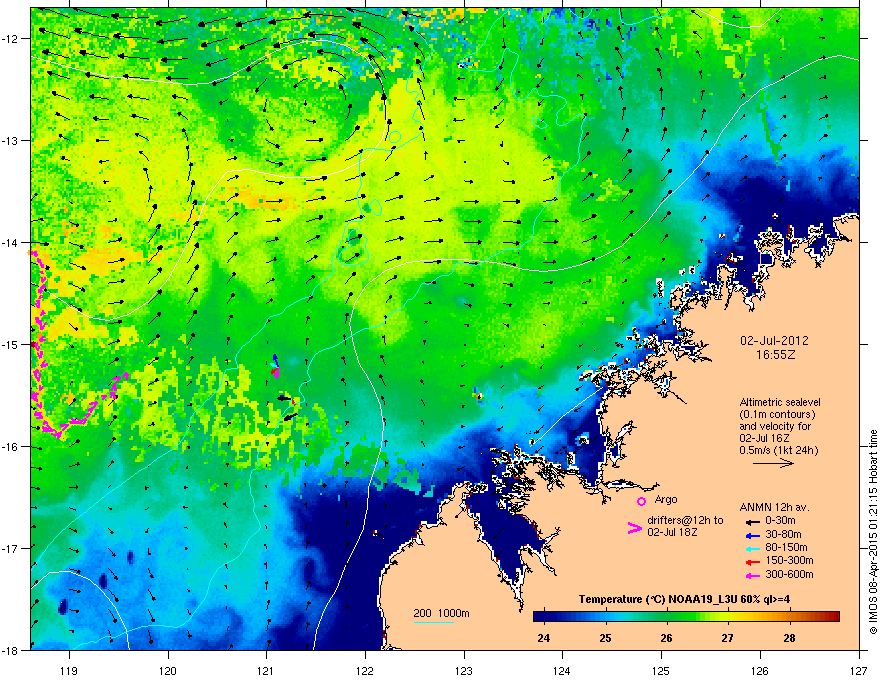Click the longitude axis label 121
The image size is (880, 680).
coord(266,670)
